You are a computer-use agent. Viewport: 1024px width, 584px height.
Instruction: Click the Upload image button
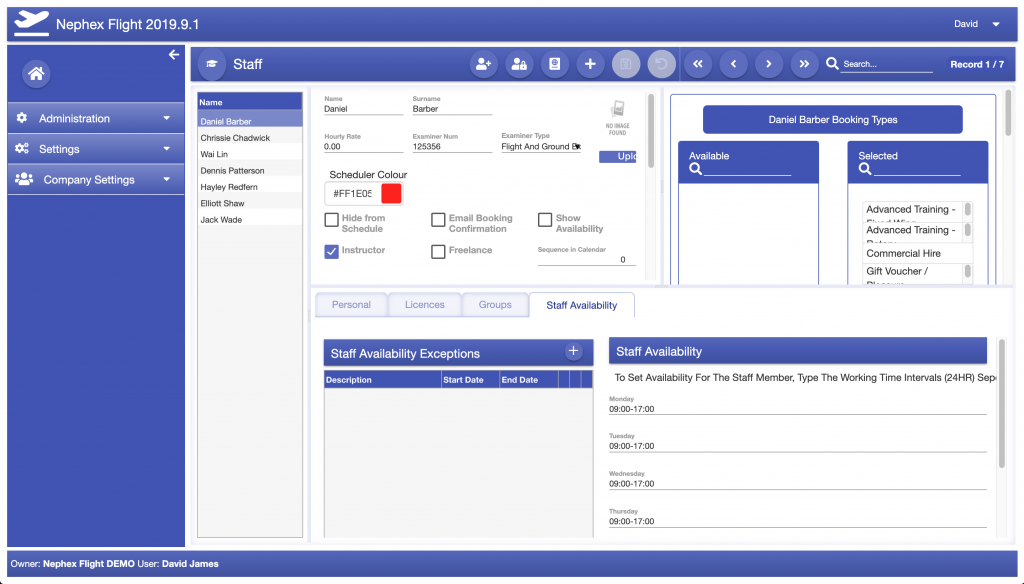(618, 157)
